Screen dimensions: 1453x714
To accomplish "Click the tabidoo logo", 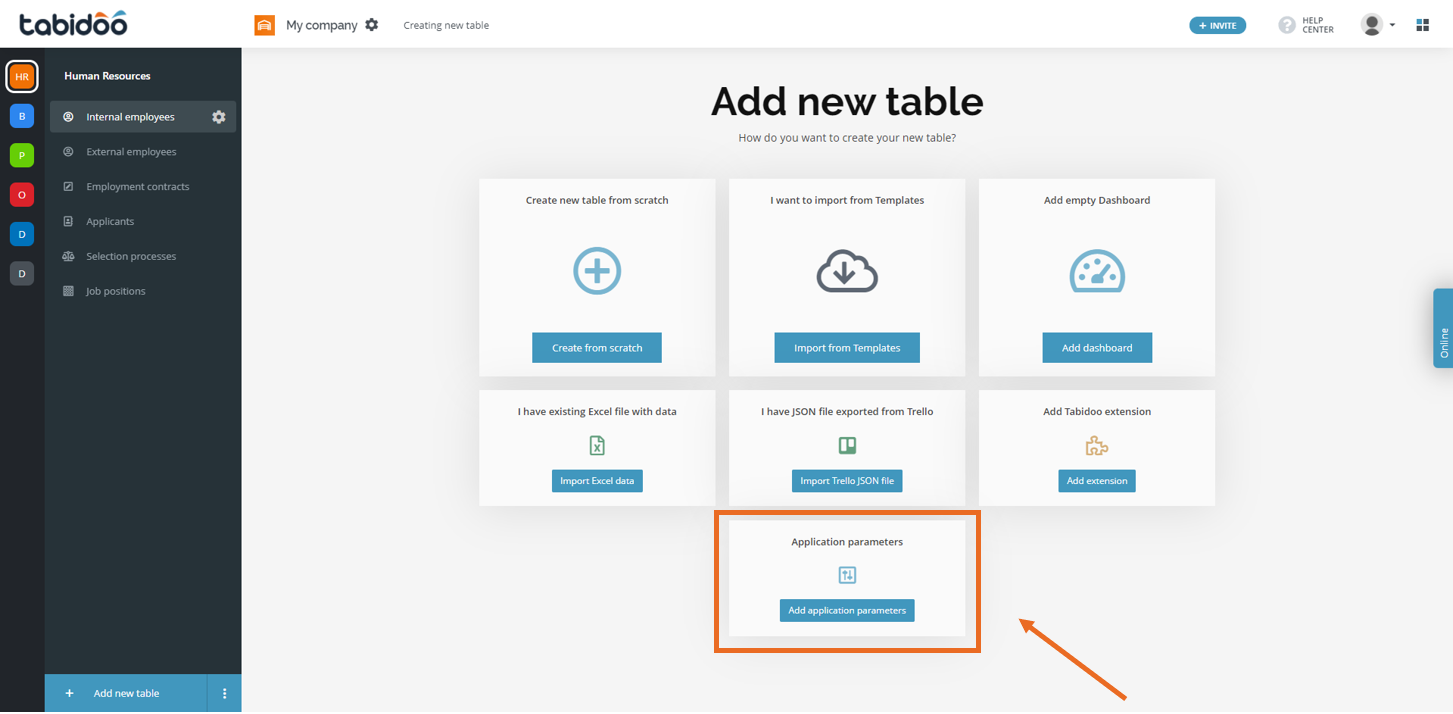I will point(73,24).
